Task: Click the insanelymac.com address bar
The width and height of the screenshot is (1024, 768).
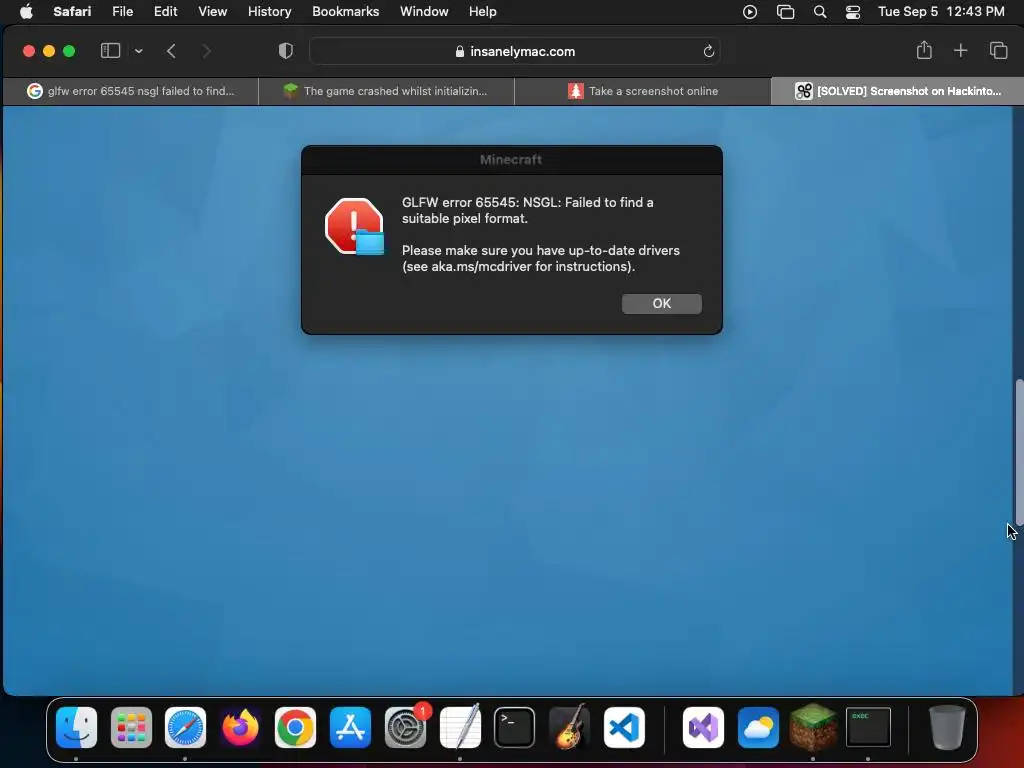Action: (x=515, y=51)
